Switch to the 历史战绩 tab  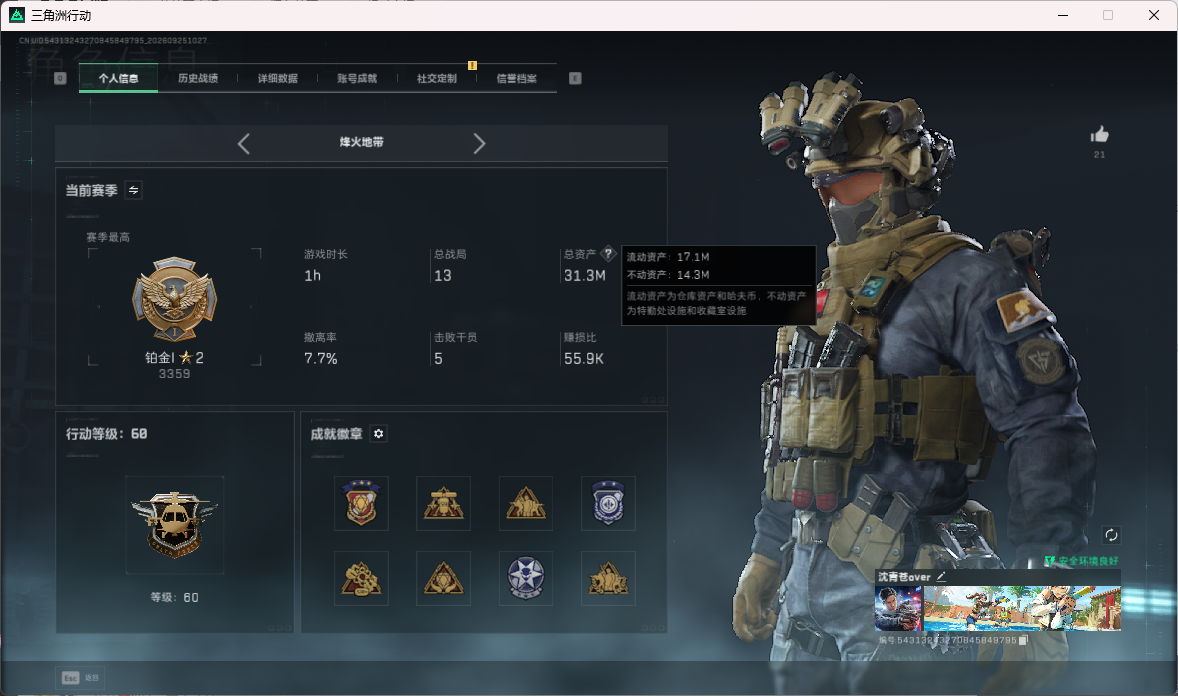click(198, 78)
